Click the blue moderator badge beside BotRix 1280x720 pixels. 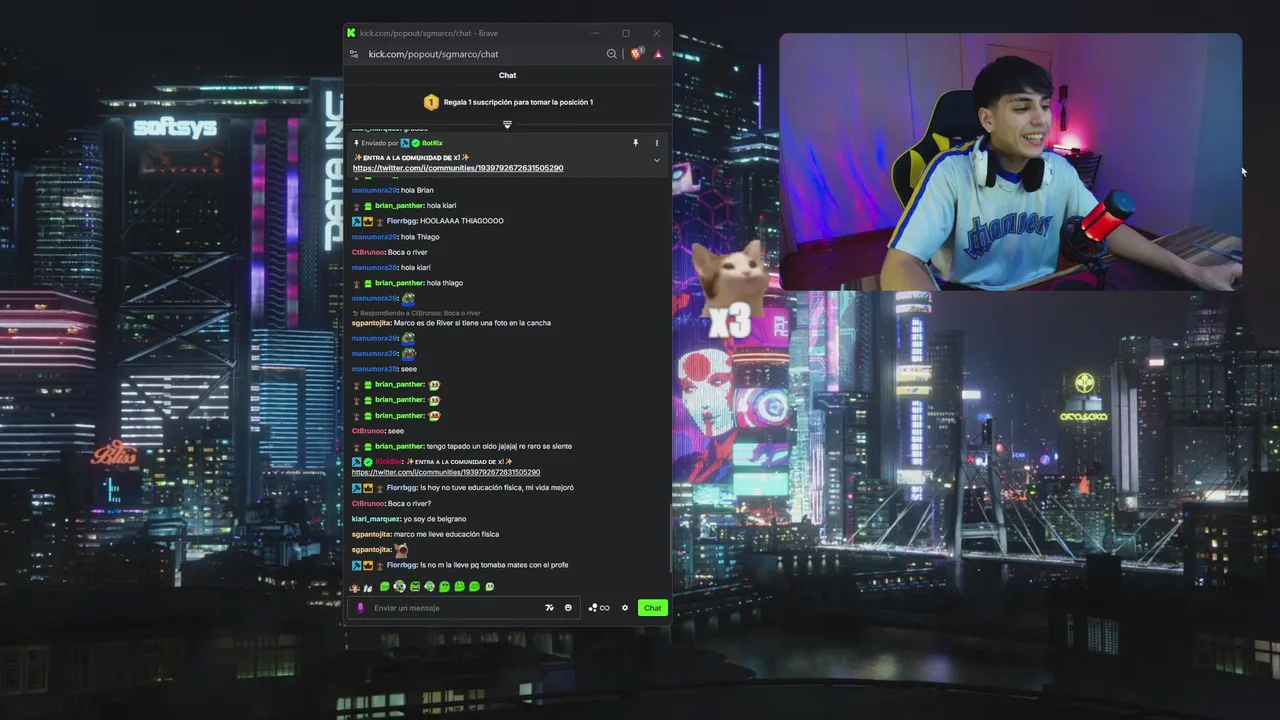click(405, 143)
